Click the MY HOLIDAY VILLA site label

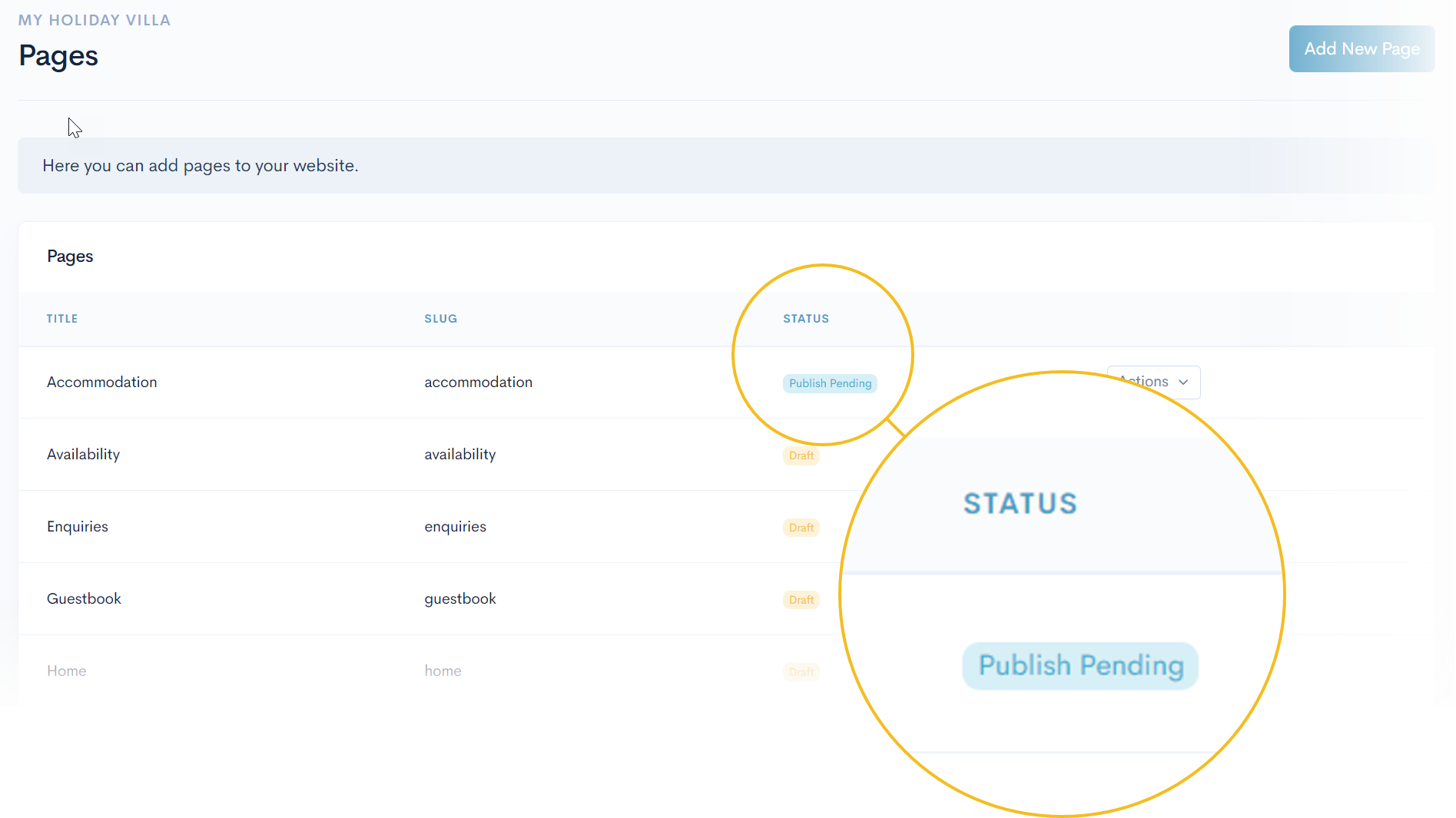94,20
